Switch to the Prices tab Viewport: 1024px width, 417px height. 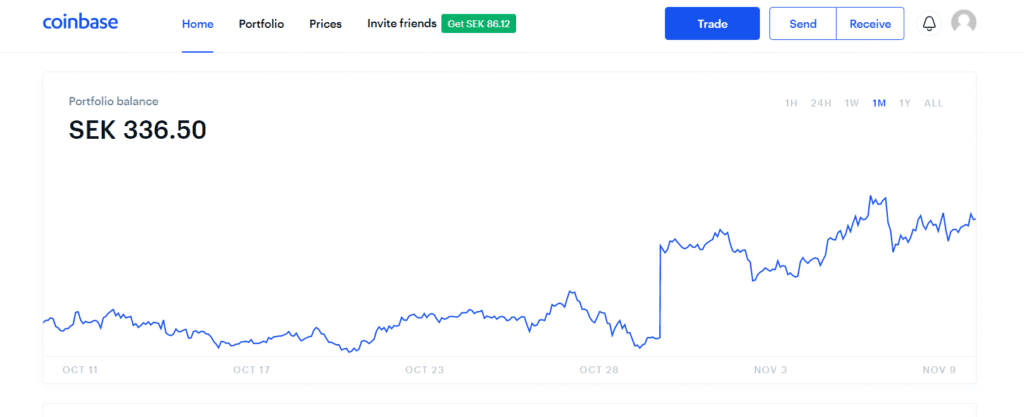pyautogui.click(x=325, y=24)
